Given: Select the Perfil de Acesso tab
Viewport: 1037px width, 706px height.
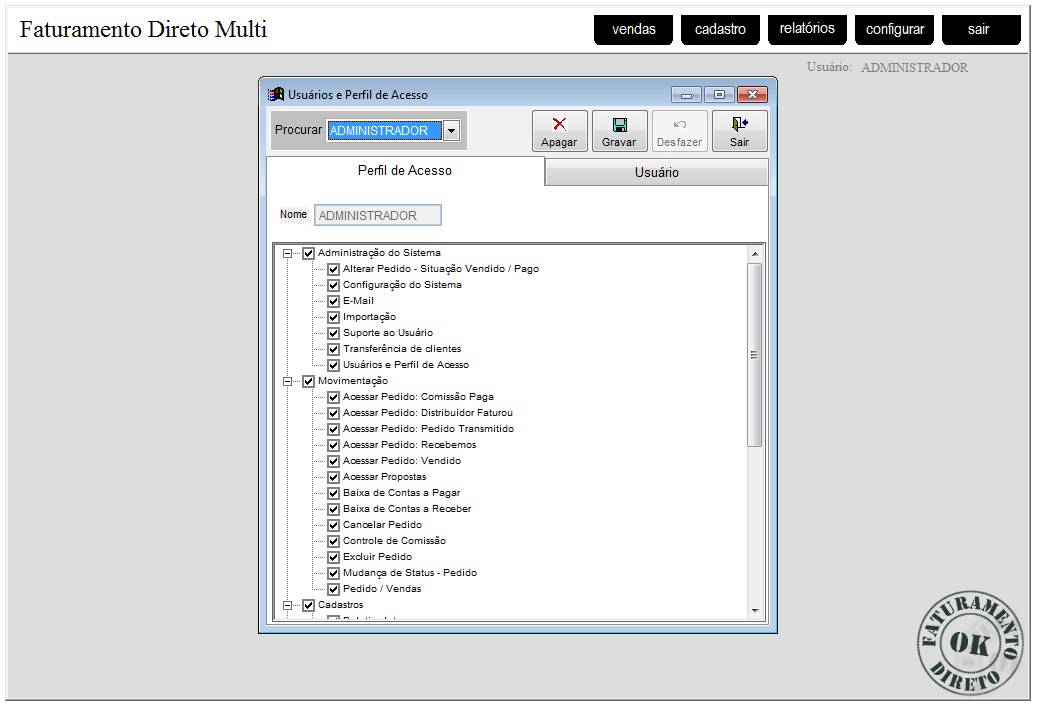Looking at the screenshot, I should [x=405, y=171].
